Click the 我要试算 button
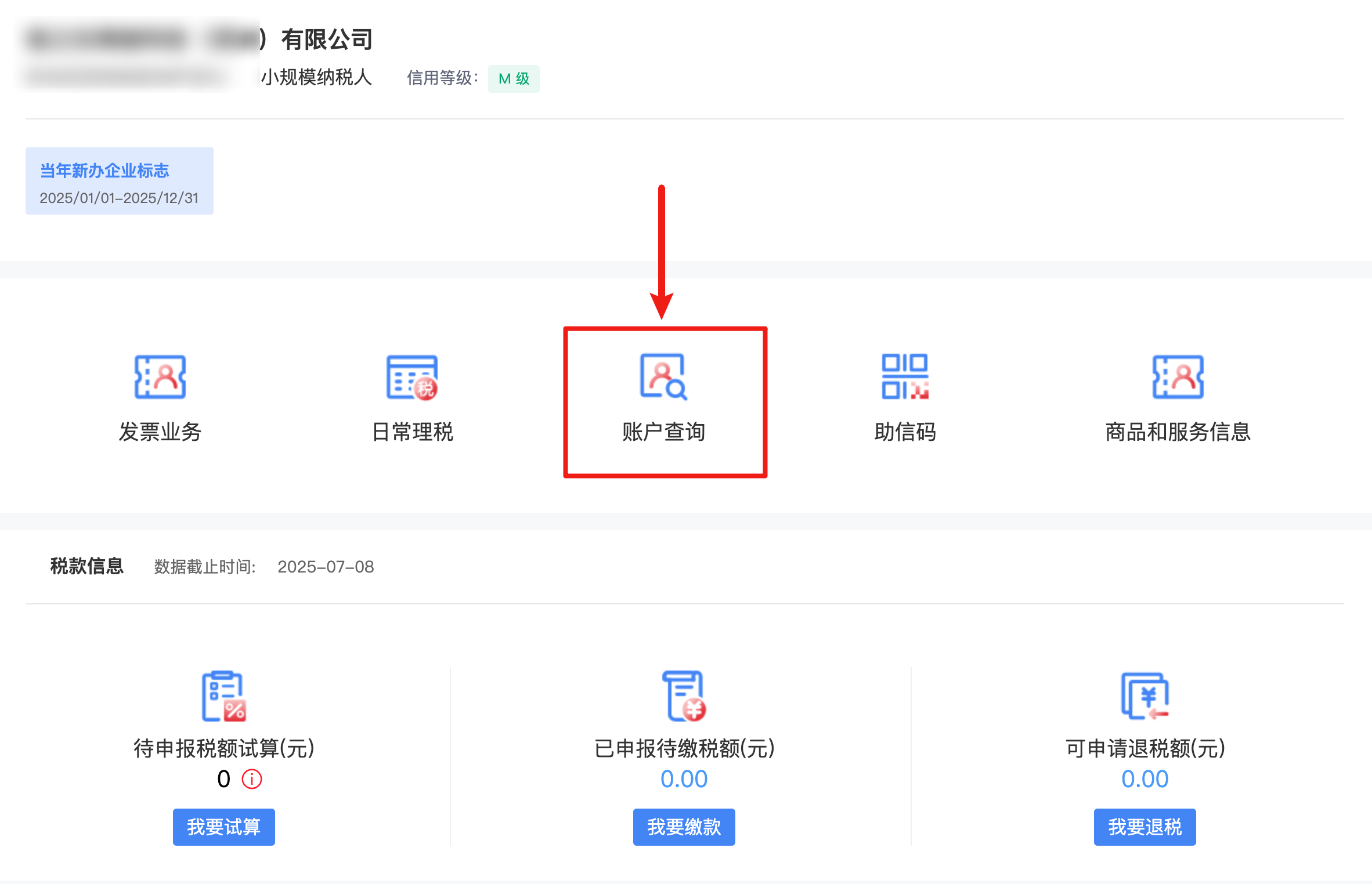This screenshot has width=1372, height=884. click(224, 827)
